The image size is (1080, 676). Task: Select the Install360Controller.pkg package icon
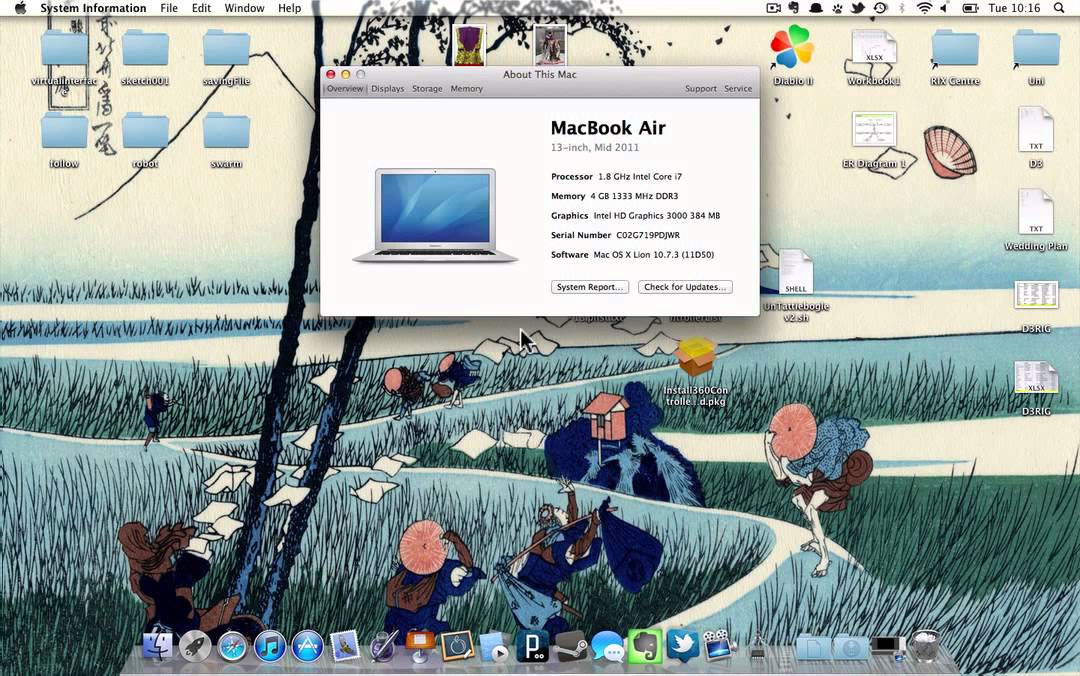tap(696, 357)
